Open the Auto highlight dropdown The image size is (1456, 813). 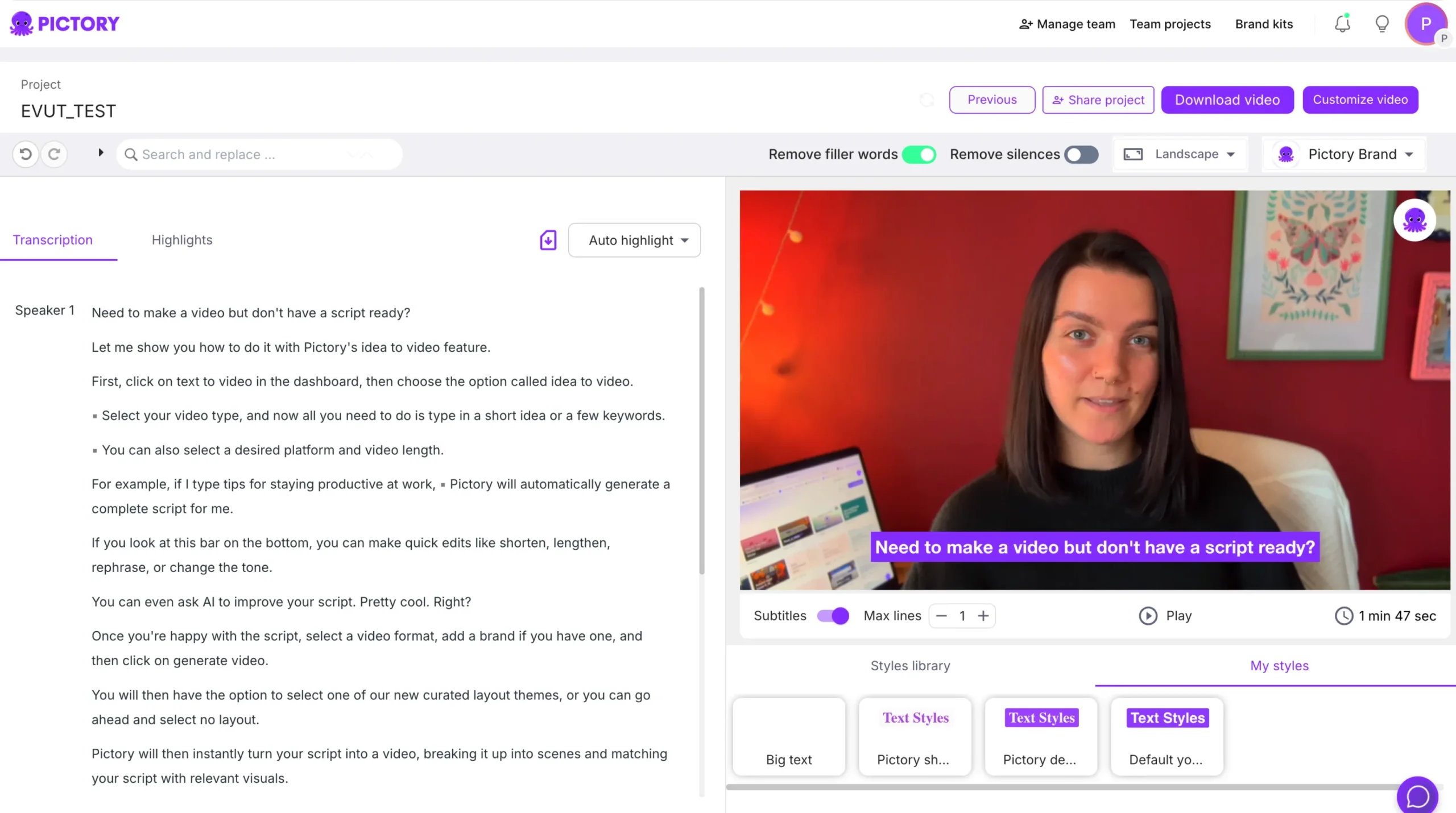(634, 240)
